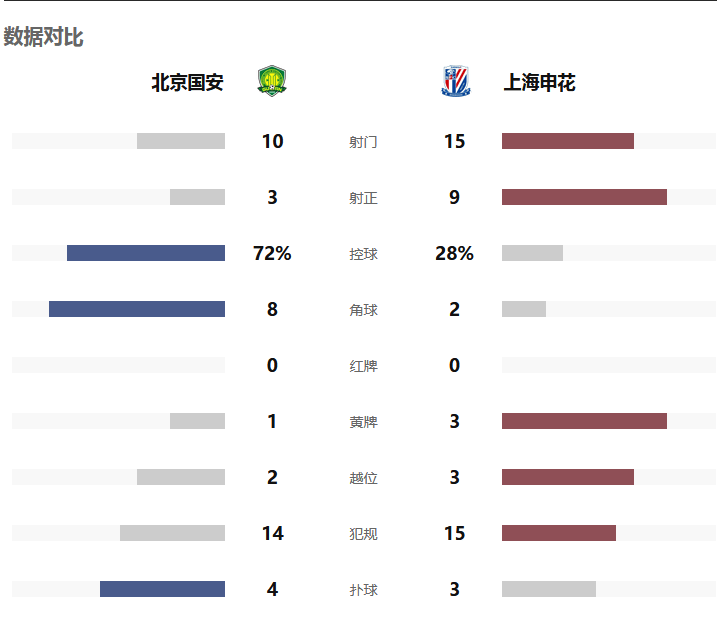The height and width of the screenshot is (632, 717).
Task: Click the red 15 shots bar for Shenhua
Action: click(x=568, y=141)
